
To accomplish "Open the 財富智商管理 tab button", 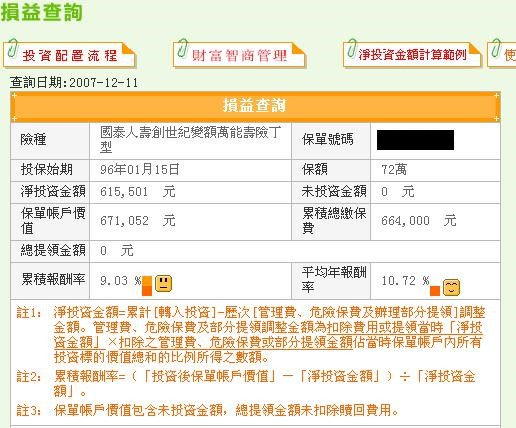I will point(239,54).
